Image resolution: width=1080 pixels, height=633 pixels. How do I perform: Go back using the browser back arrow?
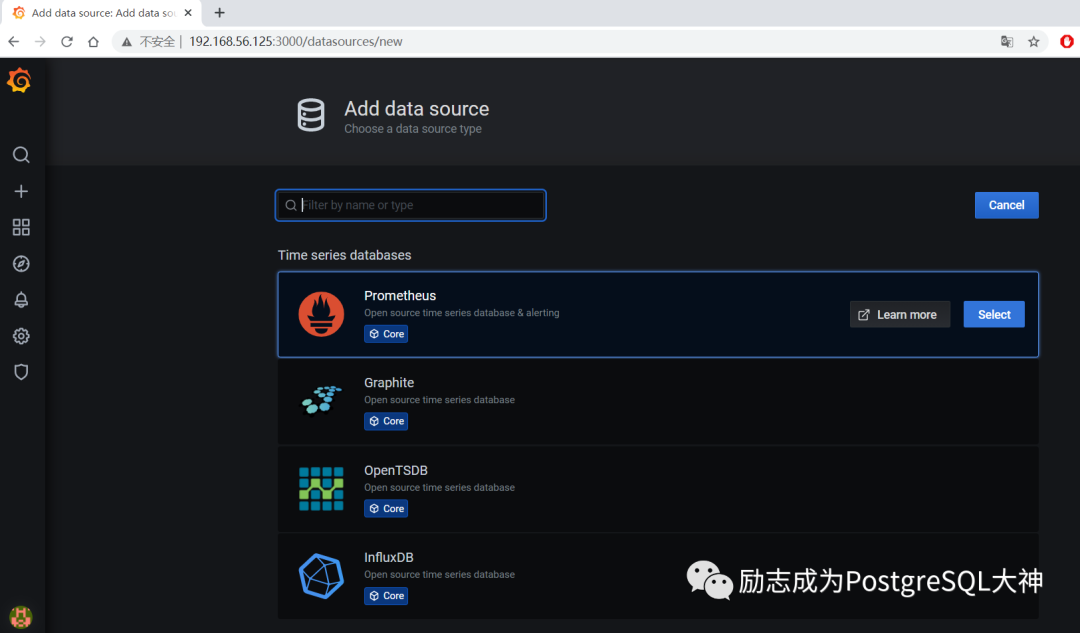[x=14, y=41]
